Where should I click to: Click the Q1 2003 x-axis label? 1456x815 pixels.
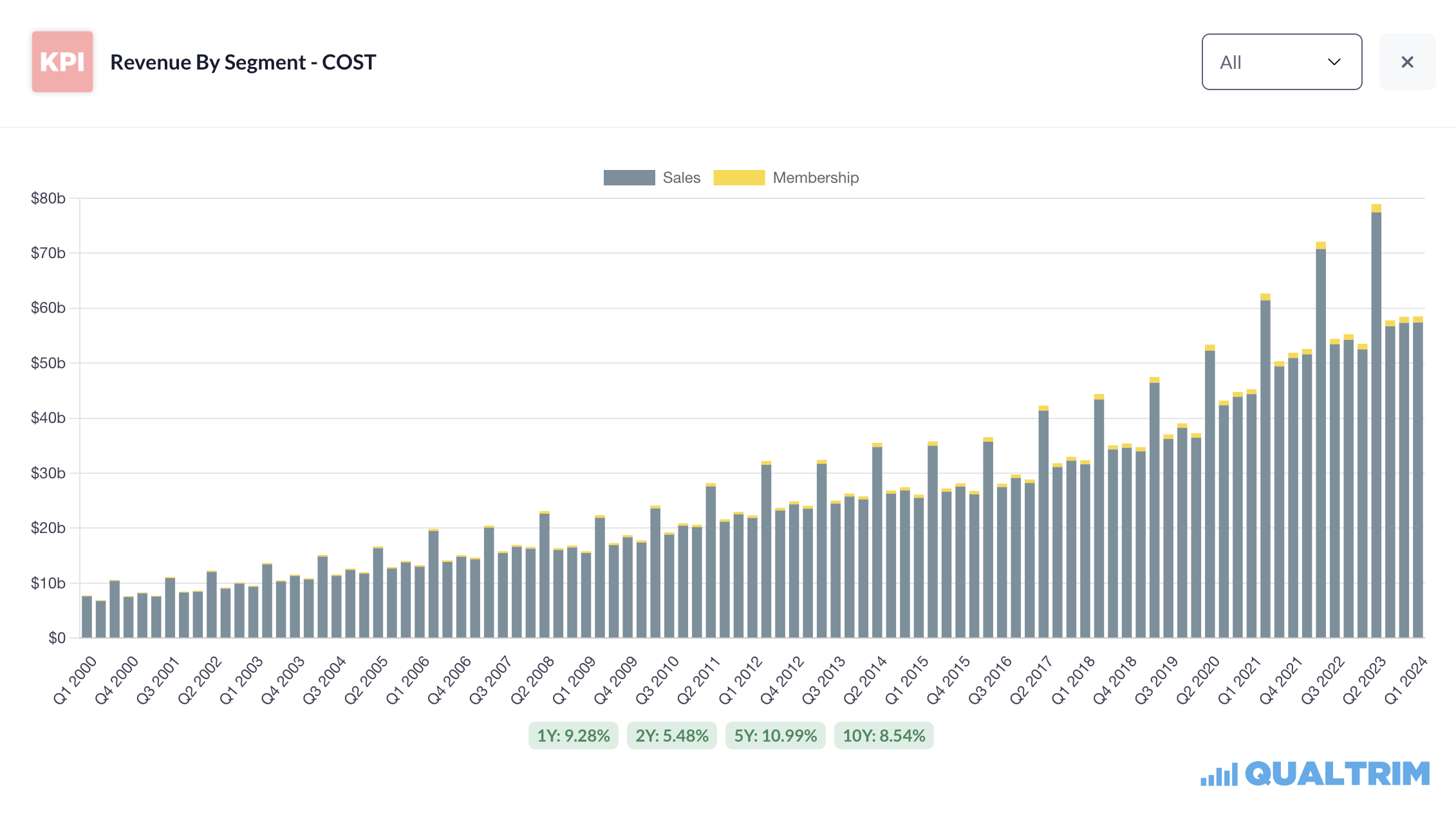tap(241, 680)
